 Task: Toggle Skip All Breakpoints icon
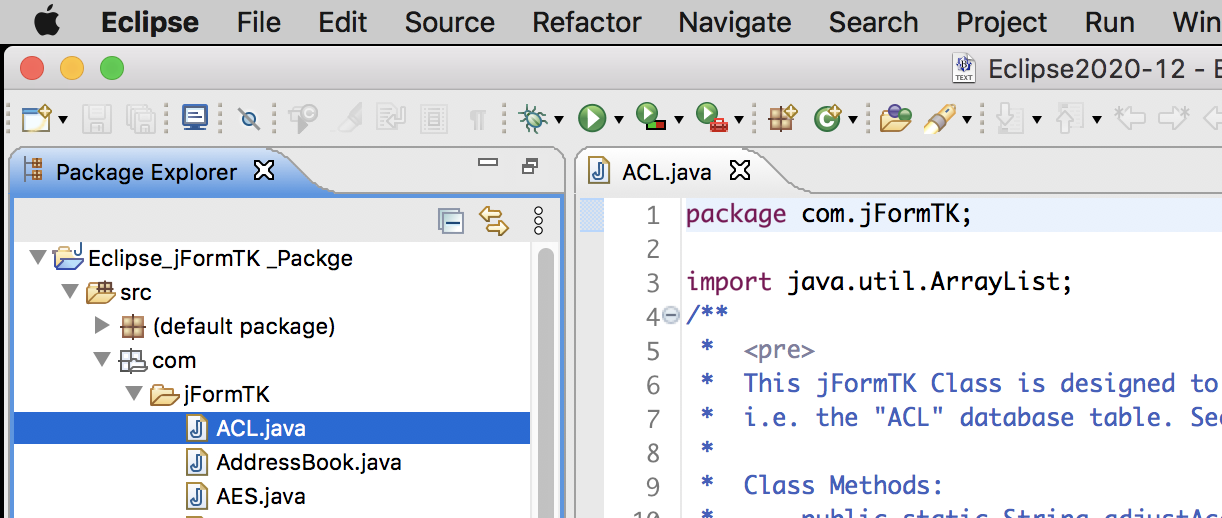(x=249, y=119)
